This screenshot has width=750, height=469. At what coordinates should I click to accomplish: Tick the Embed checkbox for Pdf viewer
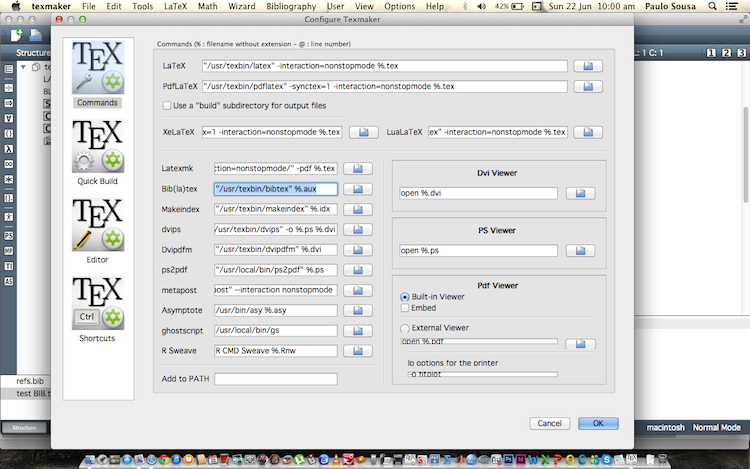tap(405, 308)
